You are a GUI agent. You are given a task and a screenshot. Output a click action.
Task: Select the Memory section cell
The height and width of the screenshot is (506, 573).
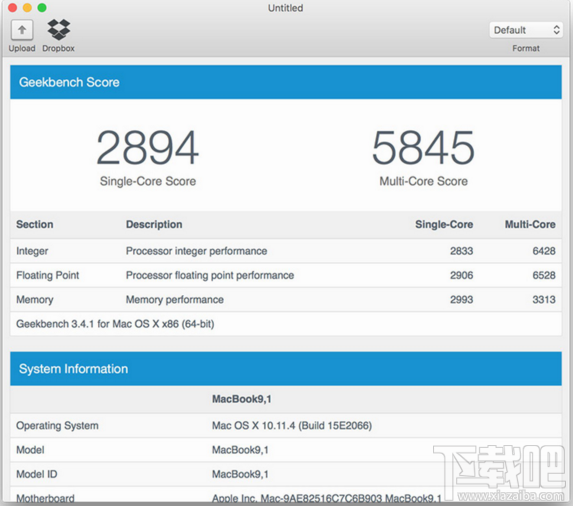click(35, 300)
